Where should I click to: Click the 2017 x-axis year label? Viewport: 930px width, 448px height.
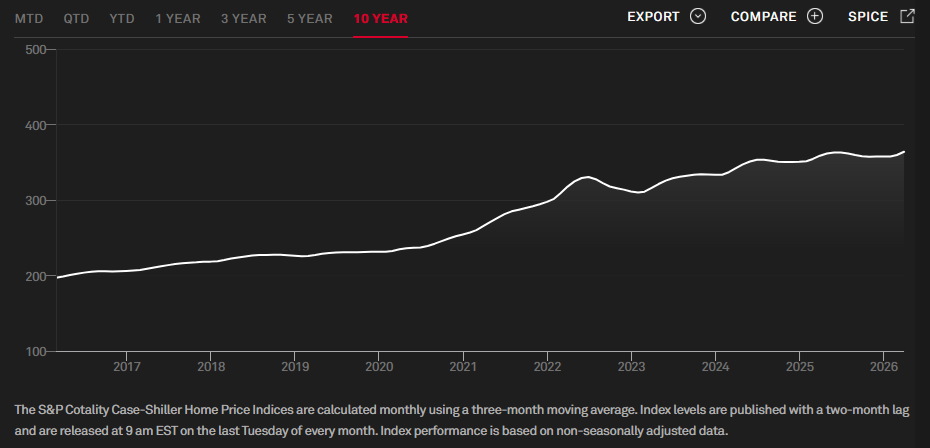[127, 367]
